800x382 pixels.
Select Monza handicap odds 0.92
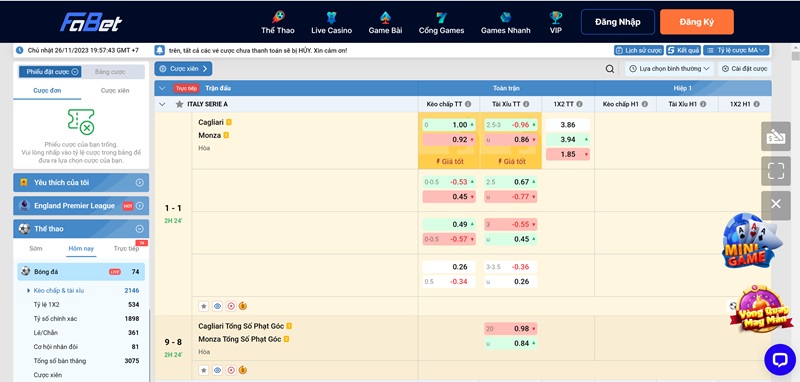[449, 140]
